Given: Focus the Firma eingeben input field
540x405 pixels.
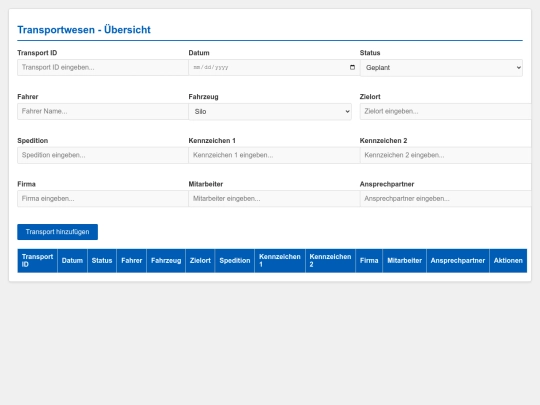Looking at the screenshot, I should (x=103, y=199).
